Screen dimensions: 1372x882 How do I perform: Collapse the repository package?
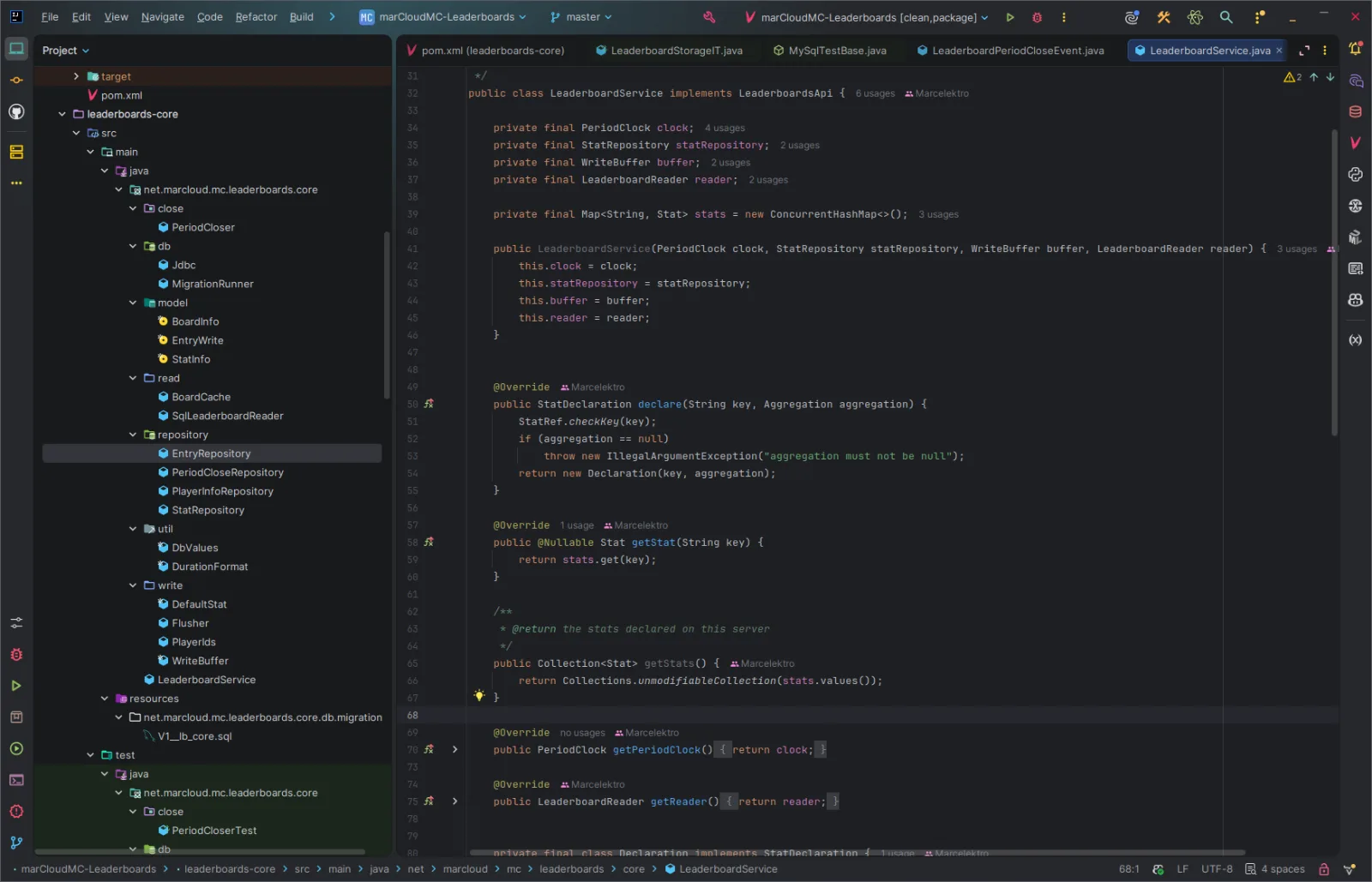pos(133,435)
